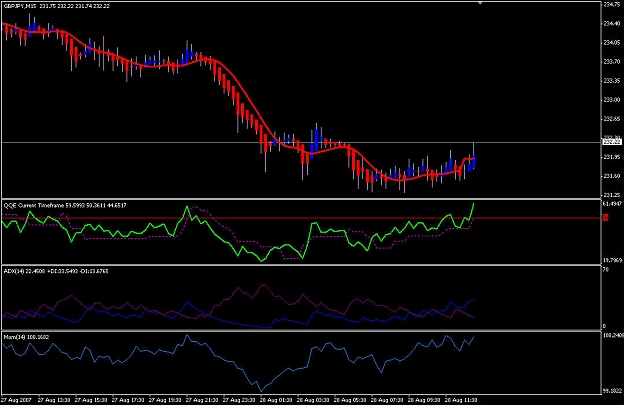Image resolution: width=625 pixels, height=406 pixels.
Task: Click the 233.70 price axis label
Action: (612, 62)
